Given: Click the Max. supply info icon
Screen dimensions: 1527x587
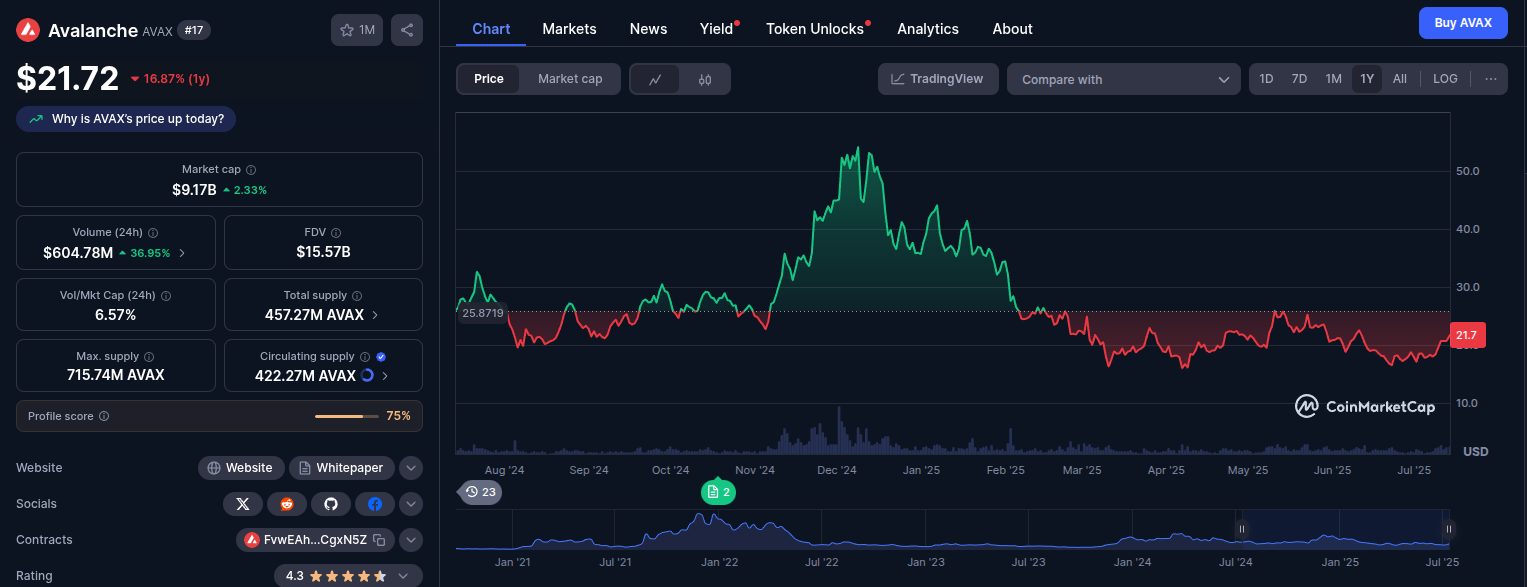Looking at the screenshot, I should coord(149,357).
